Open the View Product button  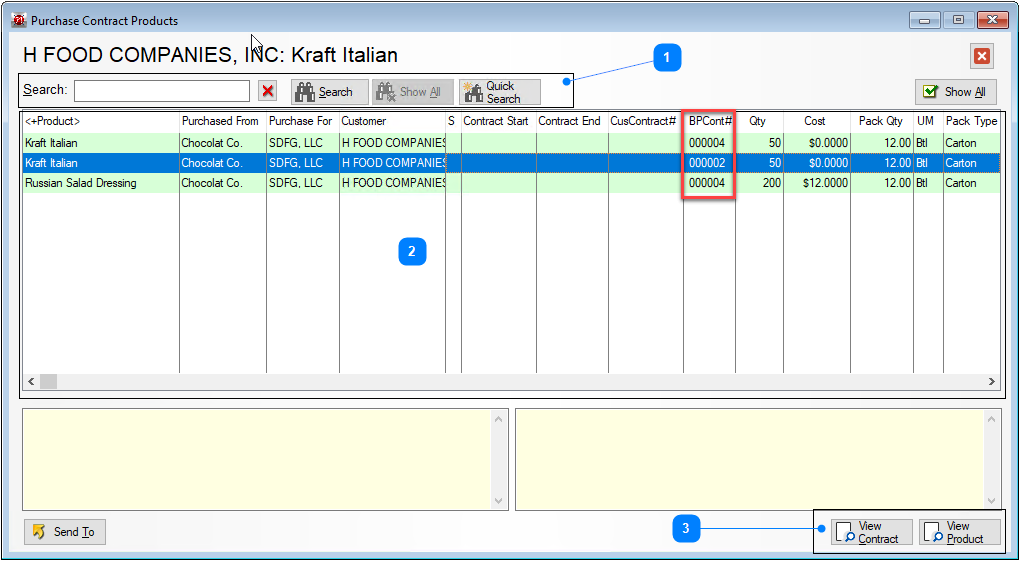tap(959, 532)
